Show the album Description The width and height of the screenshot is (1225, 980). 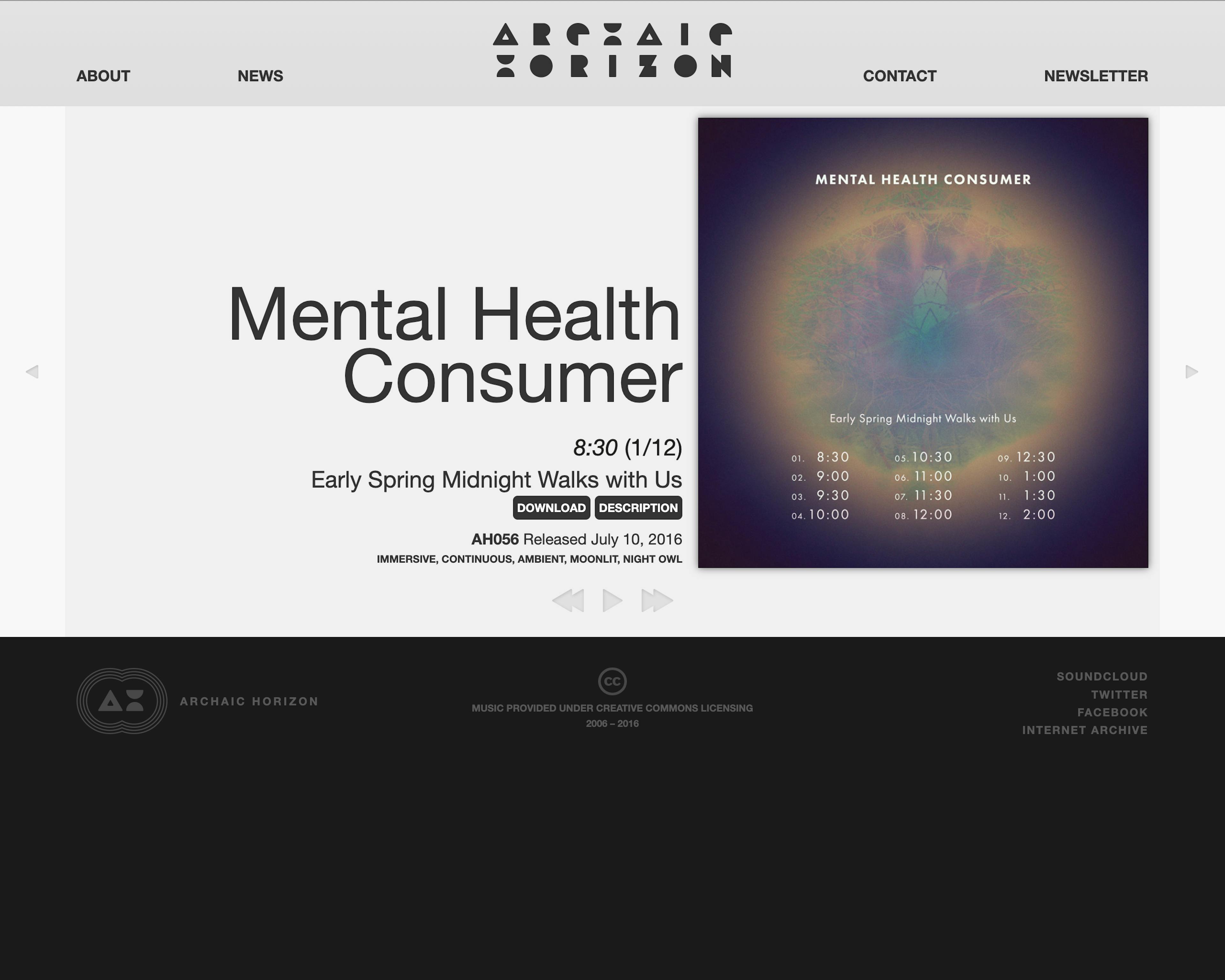click(x=638, y=508)
